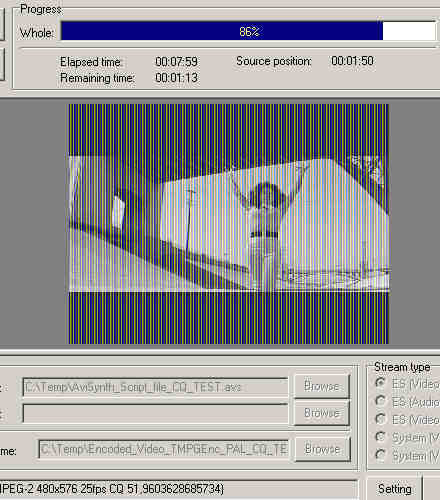Click the Whole progress bar showing 86%
Image resolution: width=440 pixels, height=500 pixels.
248,31
